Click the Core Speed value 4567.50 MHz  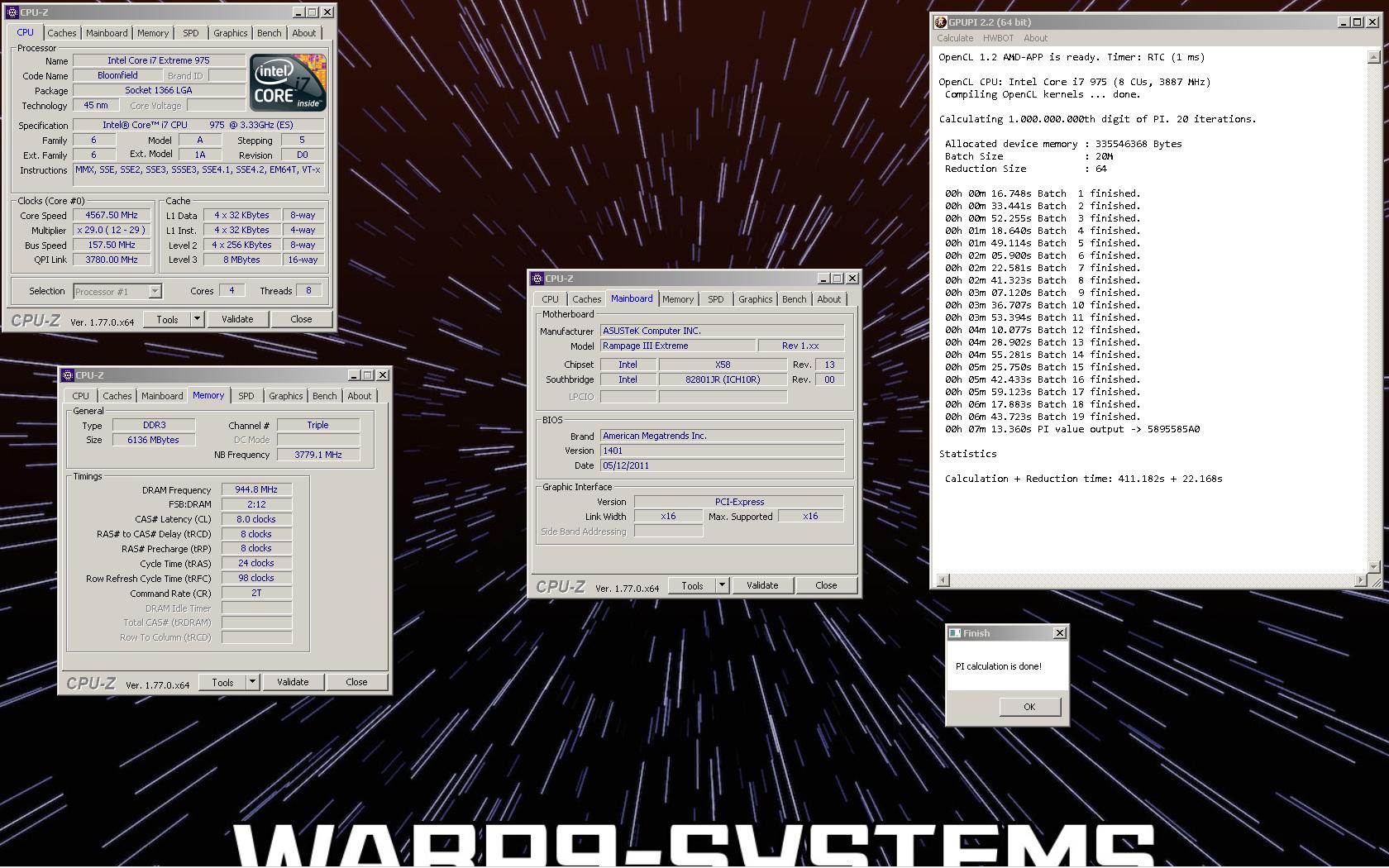pyautogui.click(x=112, y=215)
